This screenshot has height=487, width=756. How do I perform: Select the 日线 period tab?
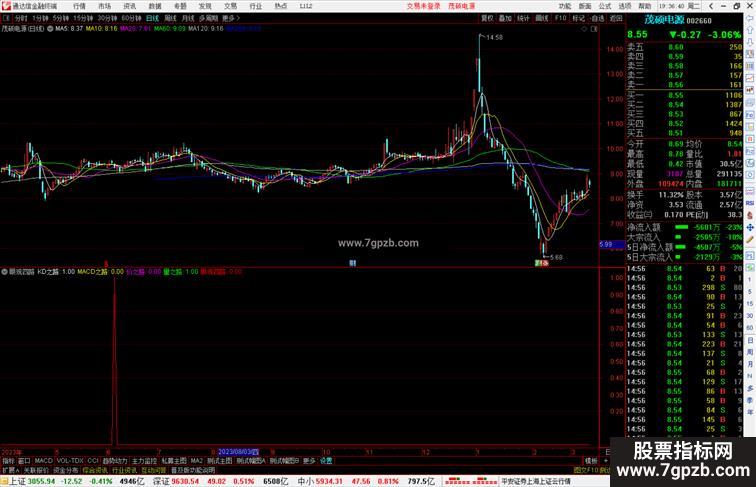tap(152, 18)
